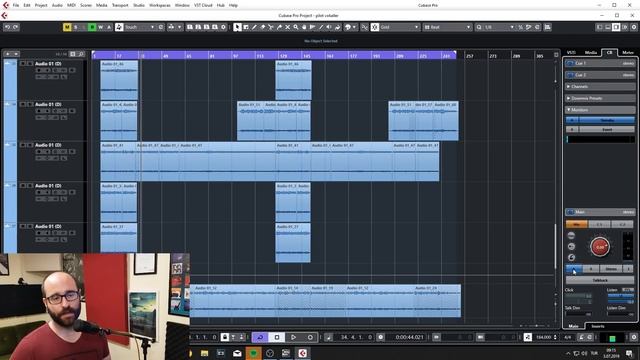This screenshot has width=640, height=360.
Task: Open the File menu
Action: 16,5
